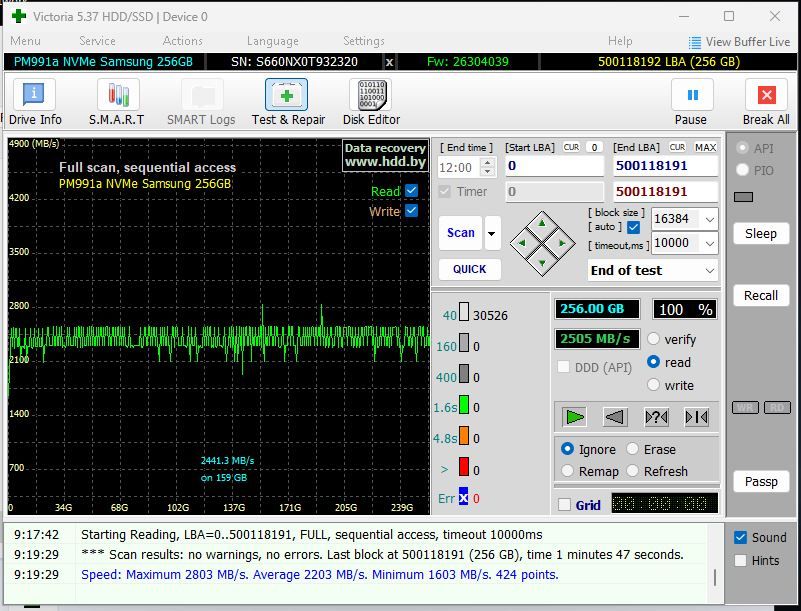
Task: Click the green 1.6s block color swatch
Action: 464,404
